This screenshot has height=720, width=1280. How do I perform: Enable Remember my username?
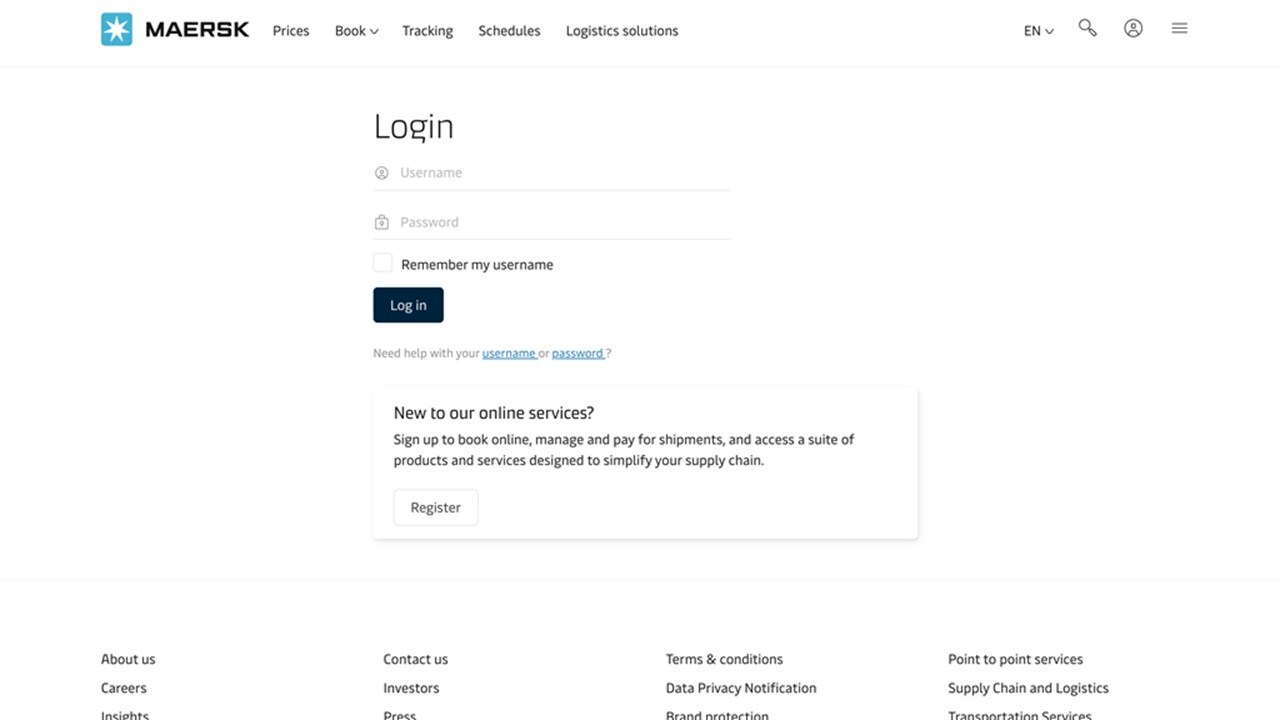pos(383,262)
